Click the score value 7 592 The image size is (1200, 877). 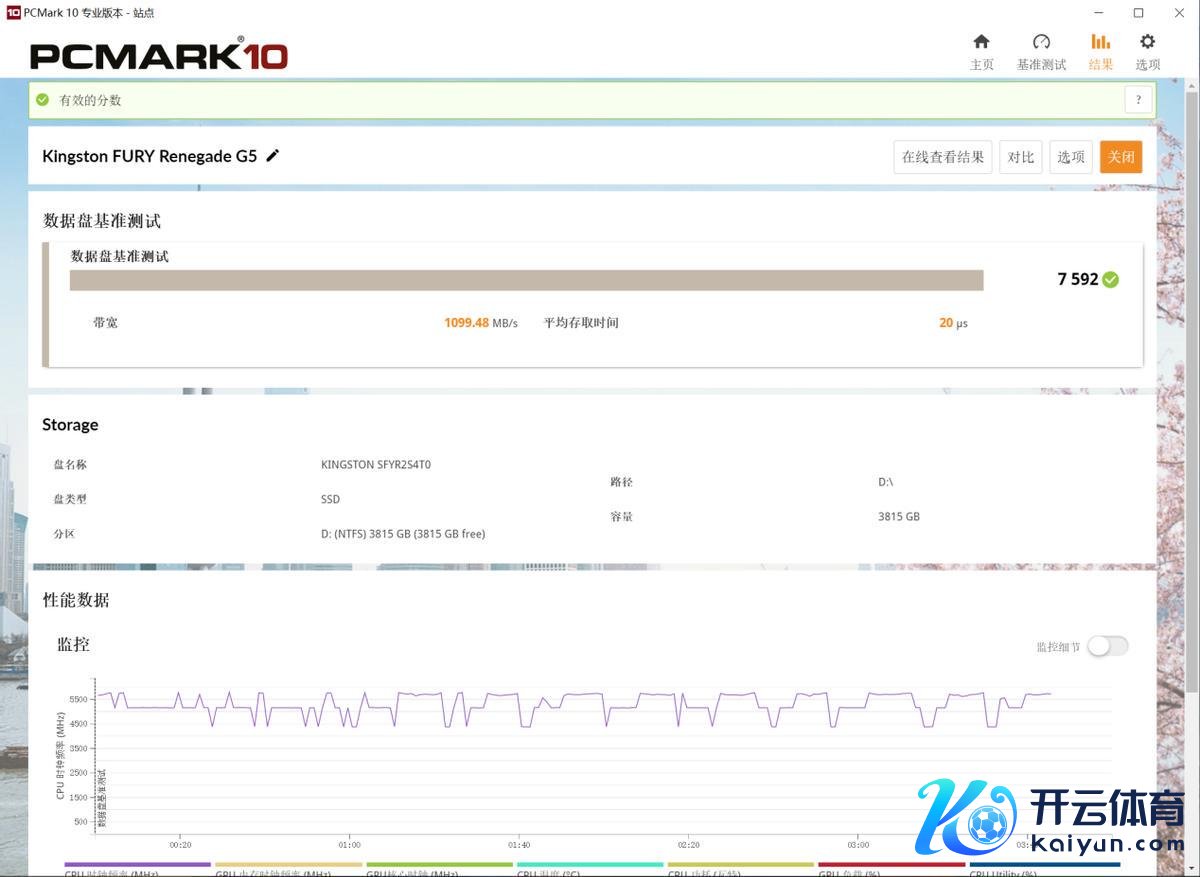(1078, 280)
